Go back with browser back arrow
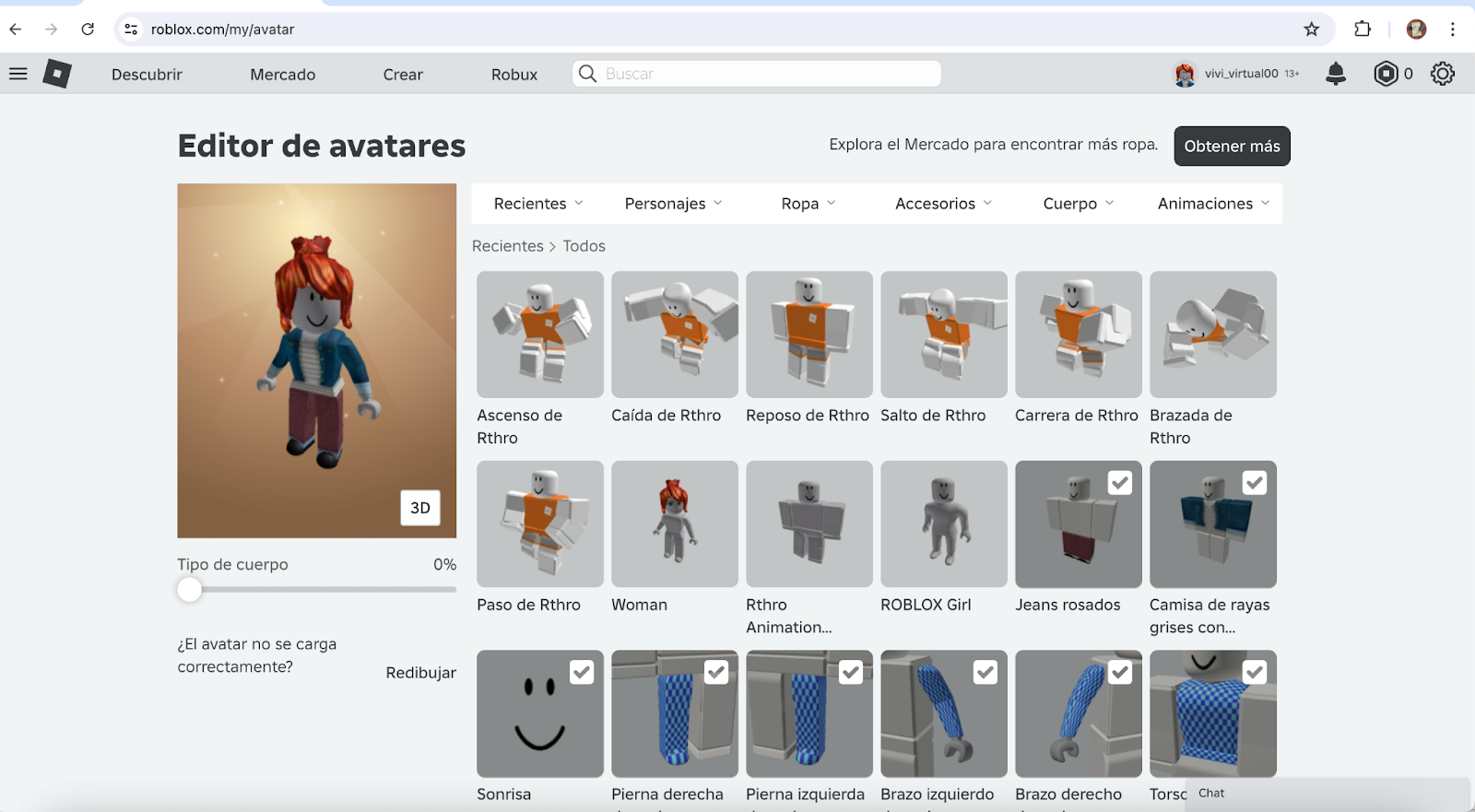This screenshot has width=1475, height=812. click(16, 29)
